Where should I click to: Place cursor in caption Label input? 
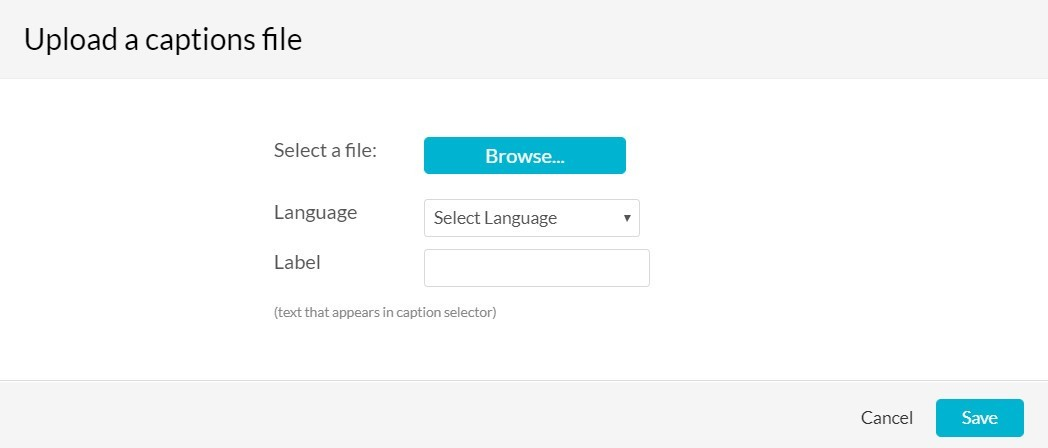537,268
